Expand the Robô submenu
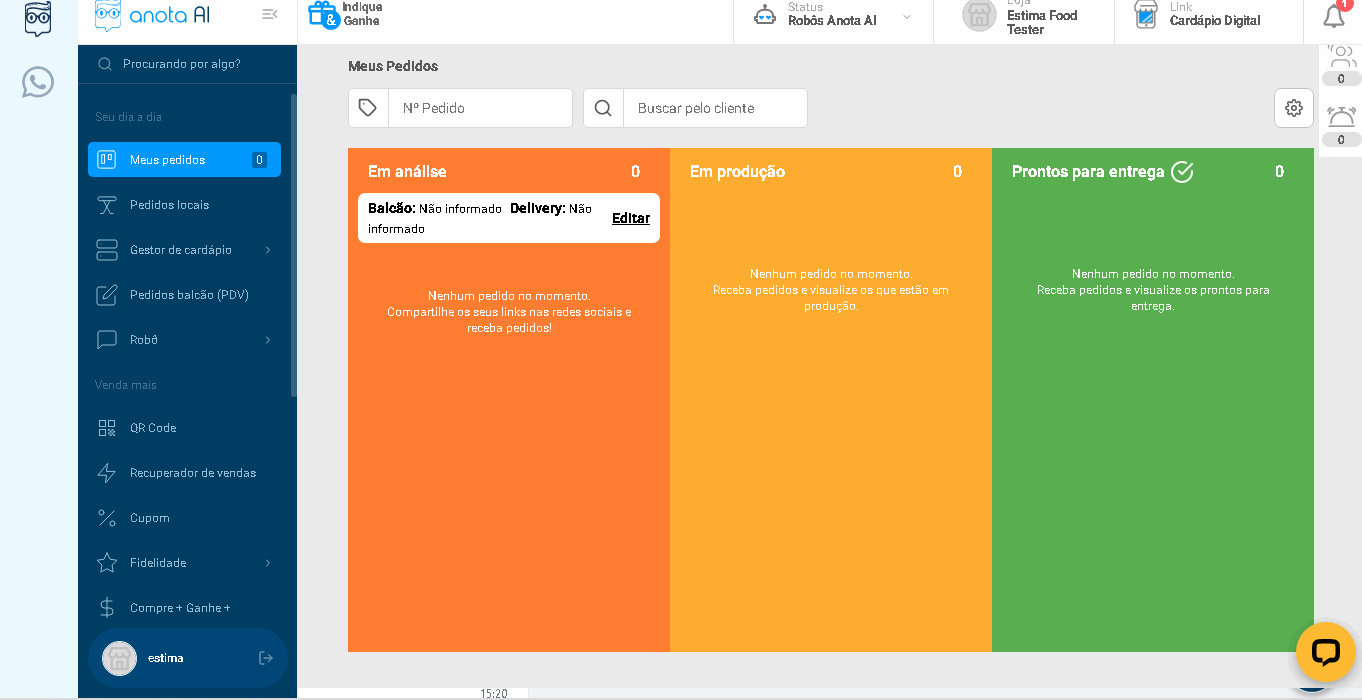This screenshot has height=700, width=1362. (x=267, y=340)
